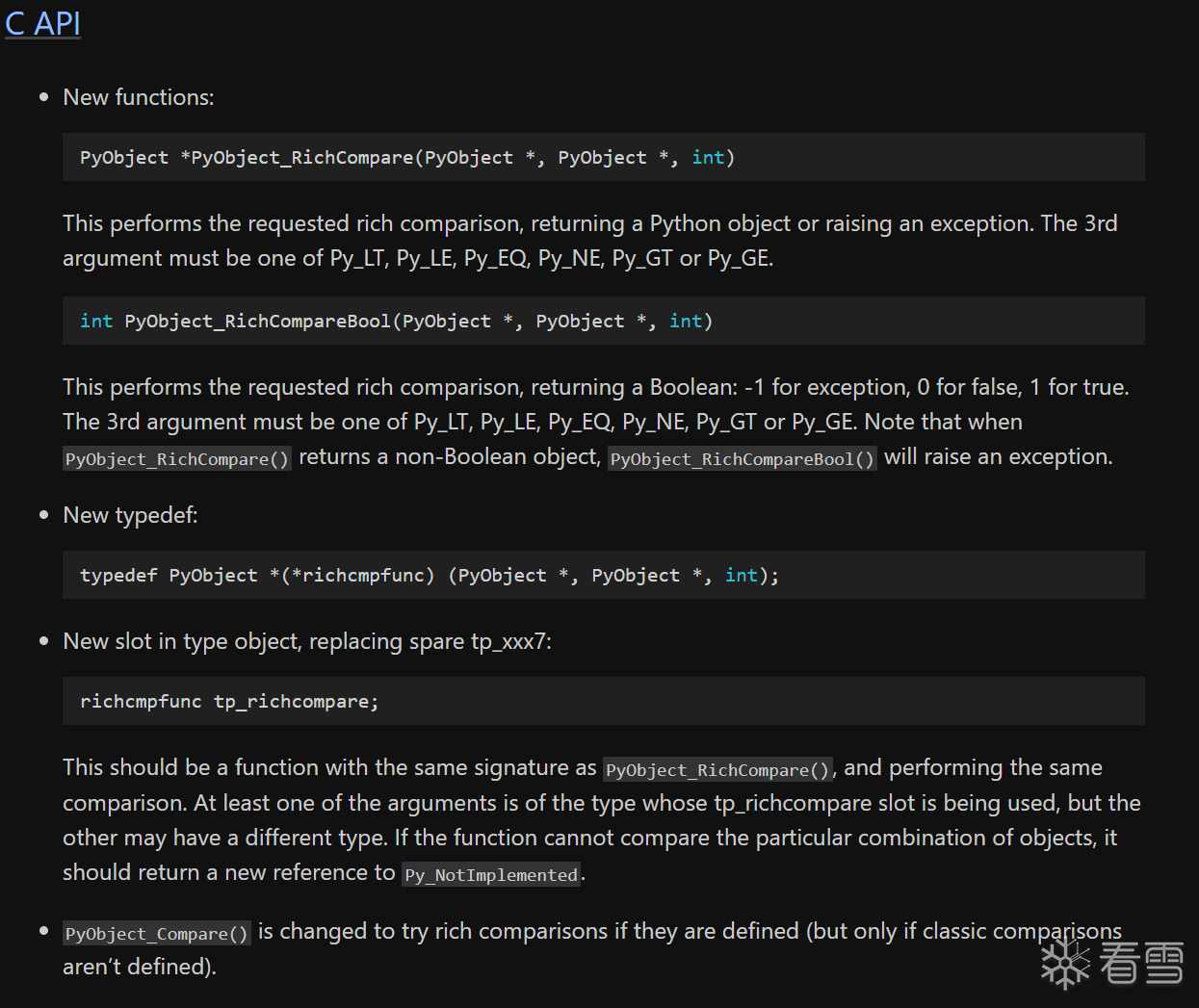The image size is (1199, 1008).
Task: Click the 'New typedef:' bullet text
Action: point(130,515)
